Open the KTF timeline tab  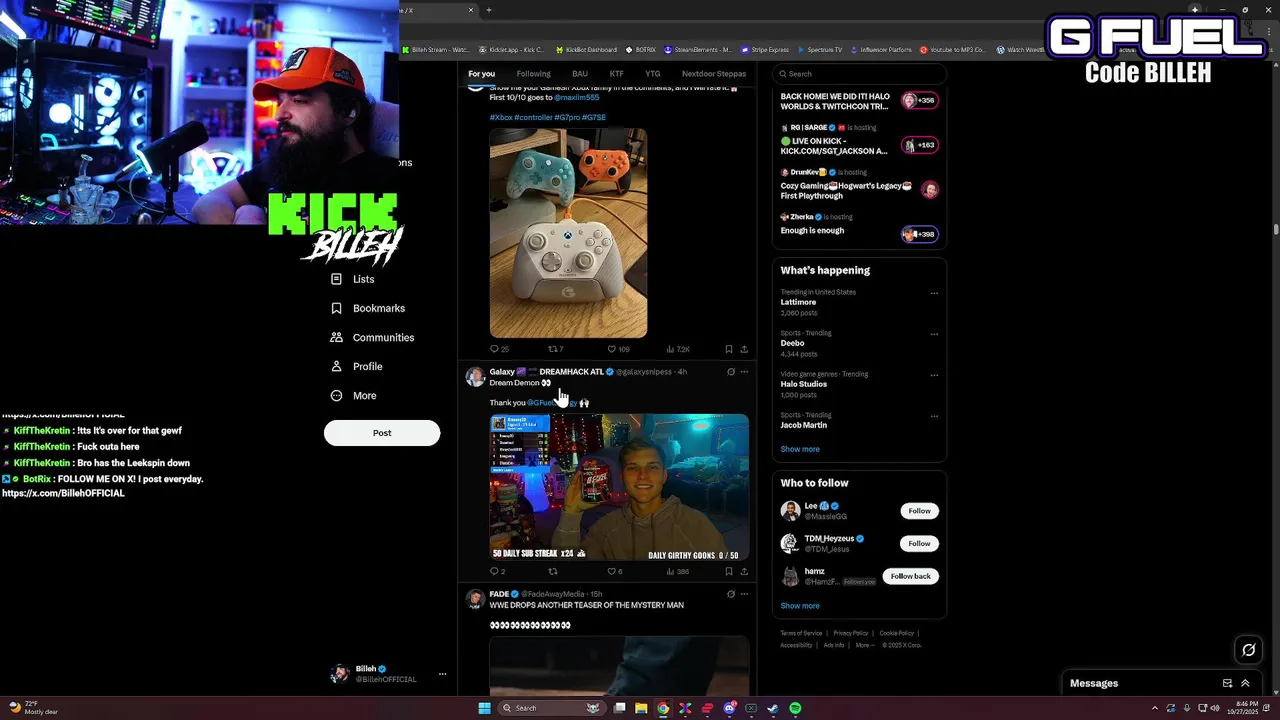tap(617, 74)
